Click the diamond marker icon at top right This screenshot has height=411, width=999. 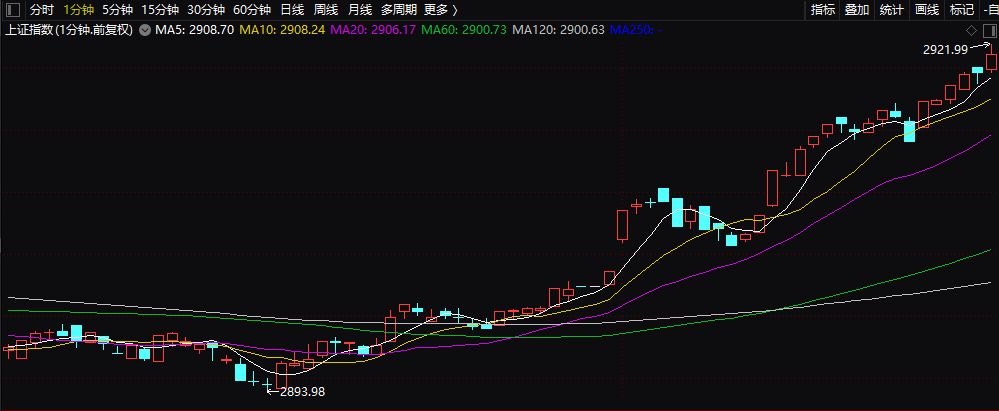pyautogui.click(x=971, y=31)
